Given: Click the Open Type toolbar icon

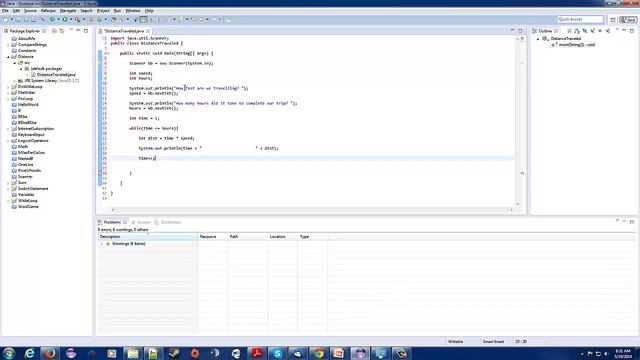Looking at the screenshot, I should click(113, 19).
